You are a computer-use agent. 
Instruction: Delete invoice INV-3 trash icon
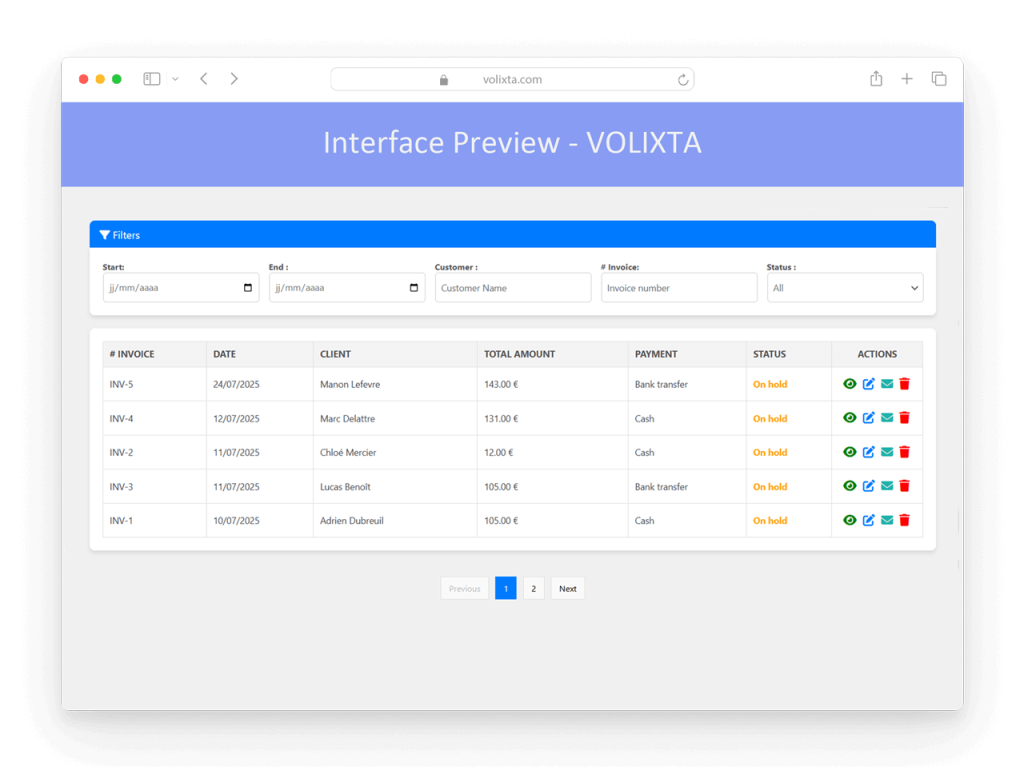[x=904, y=486]
